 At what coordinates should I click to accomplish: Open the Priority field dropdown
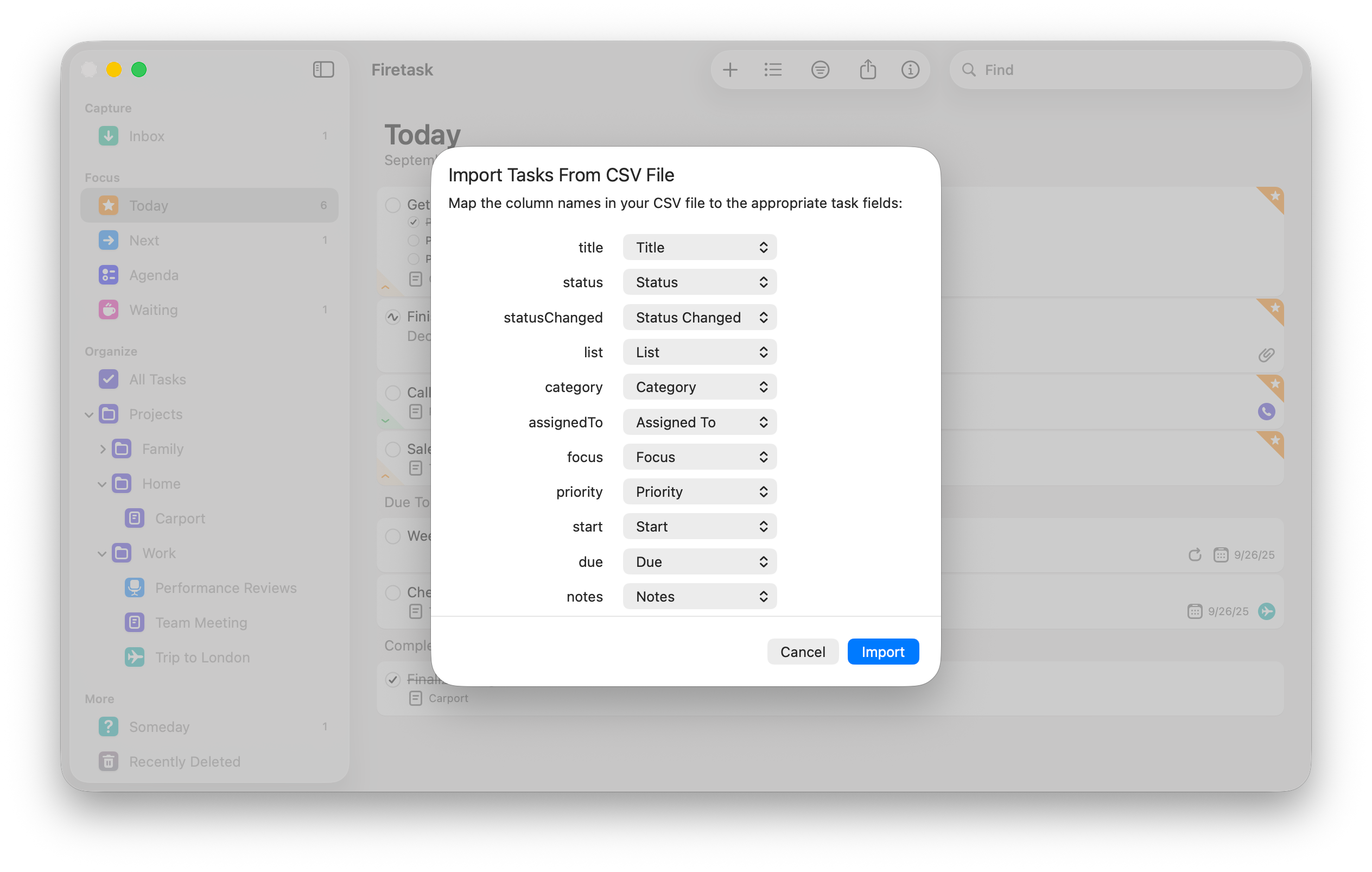[699, 492]
